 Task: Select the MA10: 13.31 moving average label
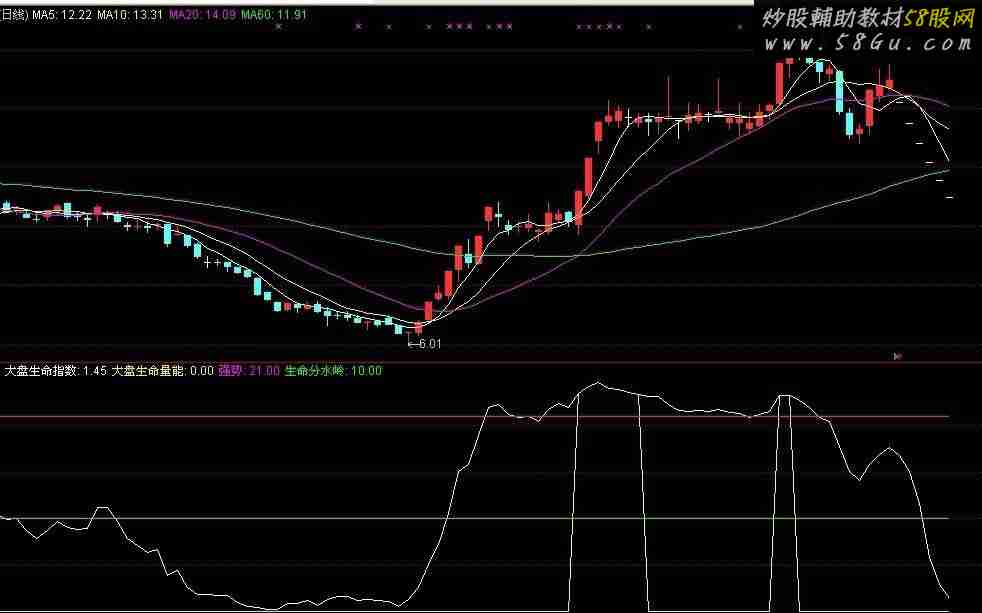pos(130,14)
